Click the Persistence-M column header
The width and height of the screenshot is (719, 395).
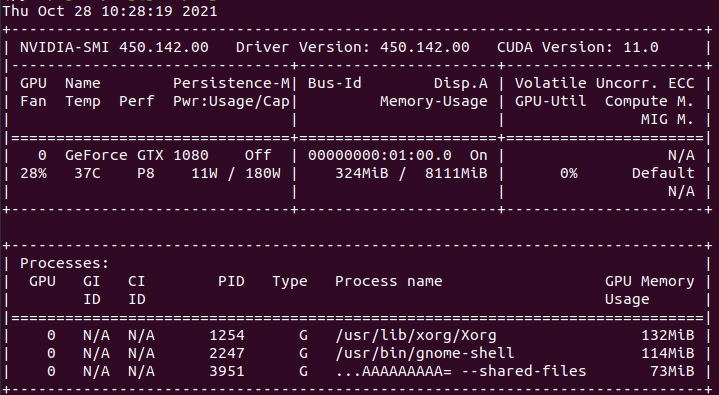(x=232, y=83)
